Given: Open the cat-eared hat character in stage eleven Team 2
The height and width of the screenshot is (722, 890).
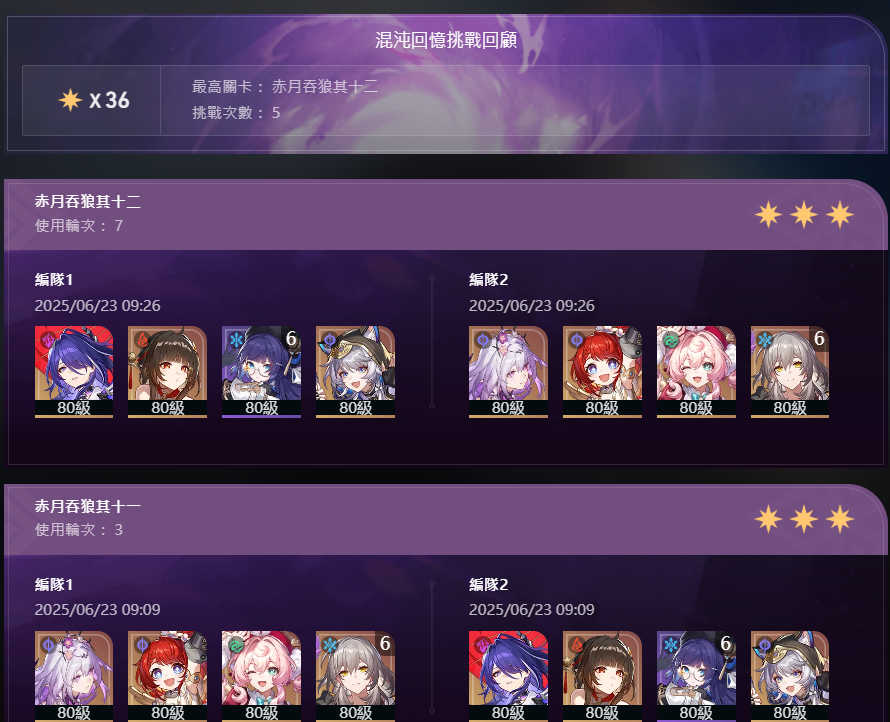Looking at the screenshot, I should tap(790, 676).
